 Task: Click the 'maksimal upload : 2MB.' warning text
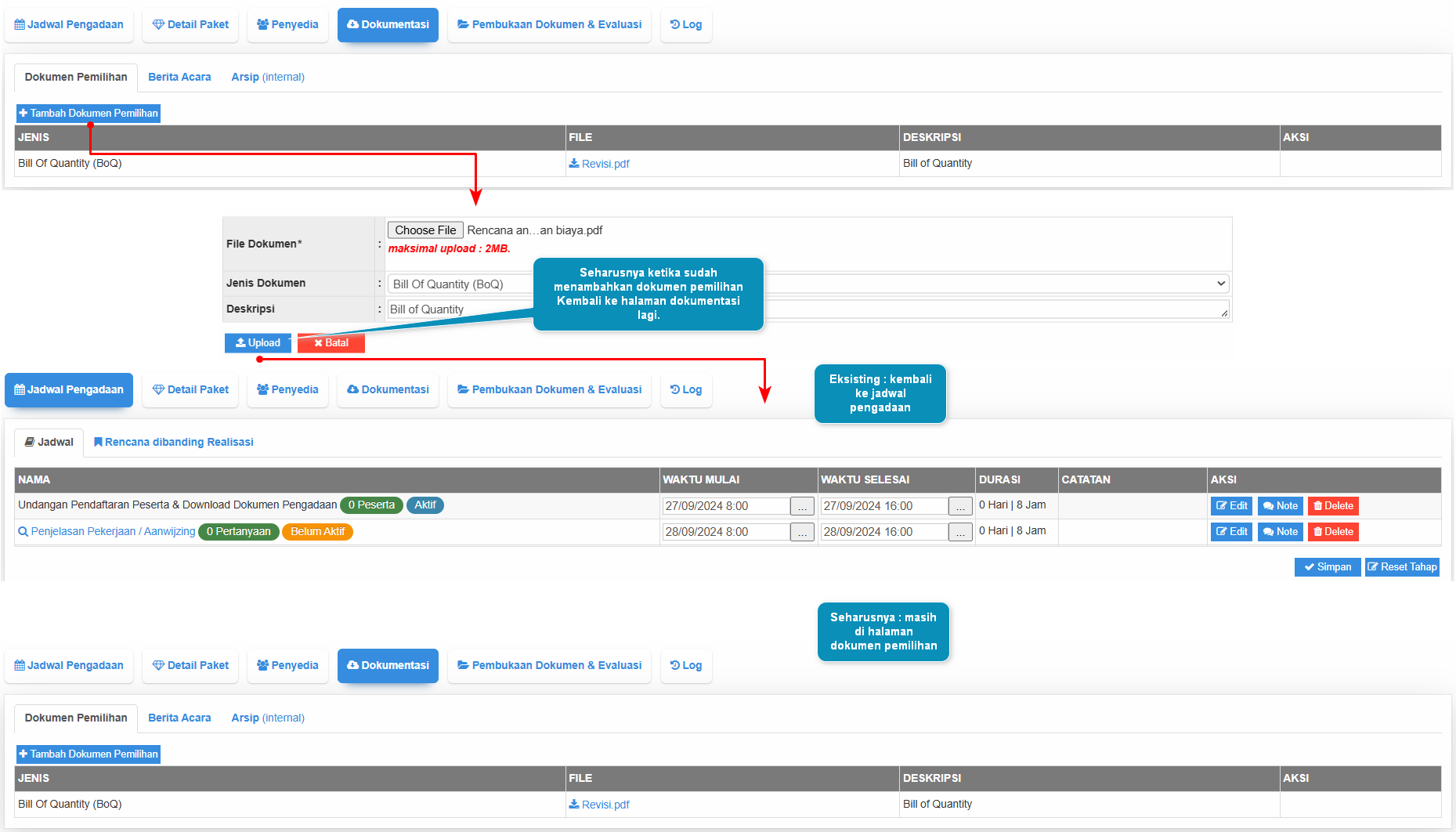pyautogui.click(x=450, y=248)
